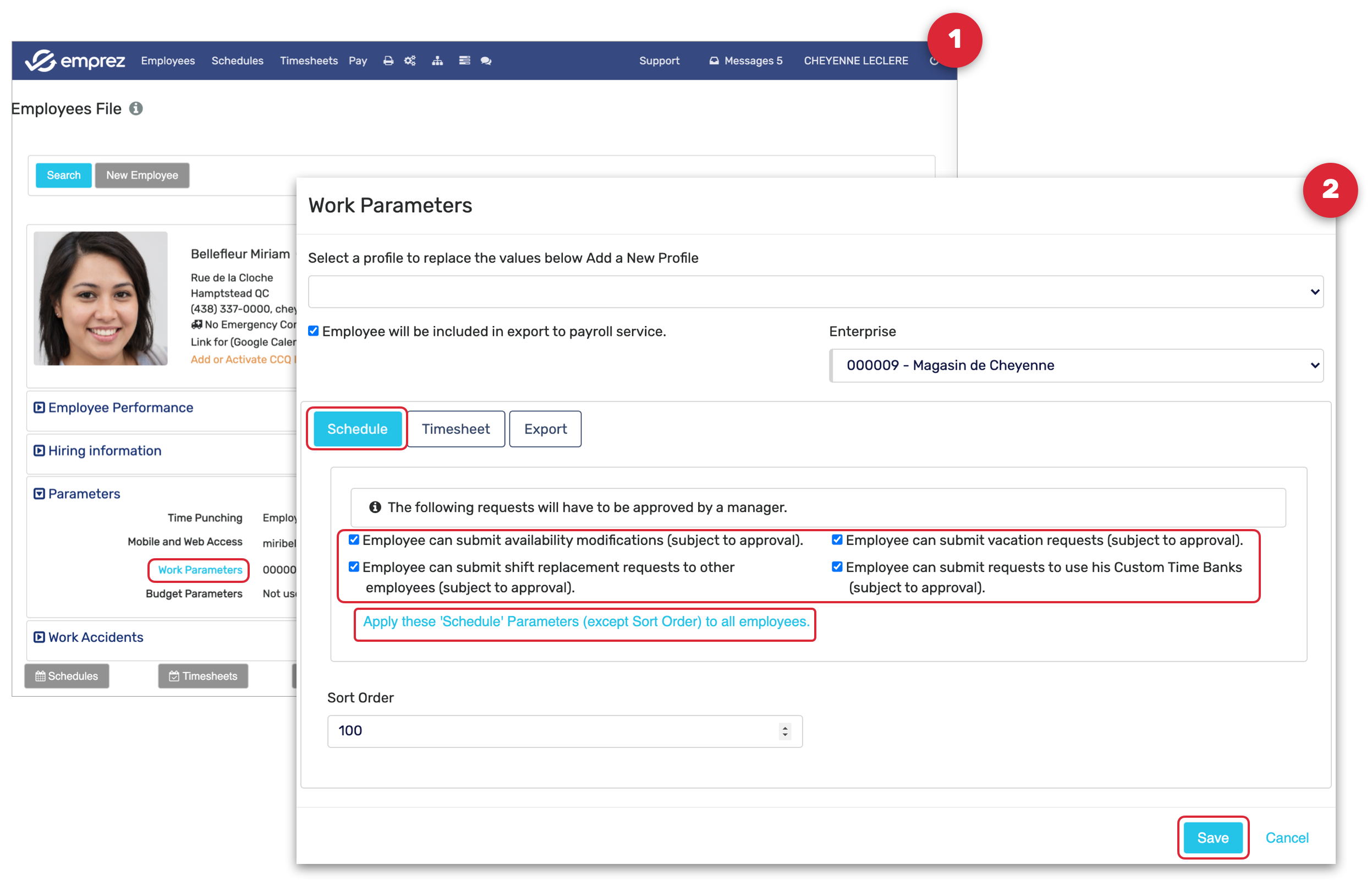Image resolution: width=1372 pixels, height=881 pixels.
Task: Click the printer icon in the navbar
Action: (x=388, y=60)
